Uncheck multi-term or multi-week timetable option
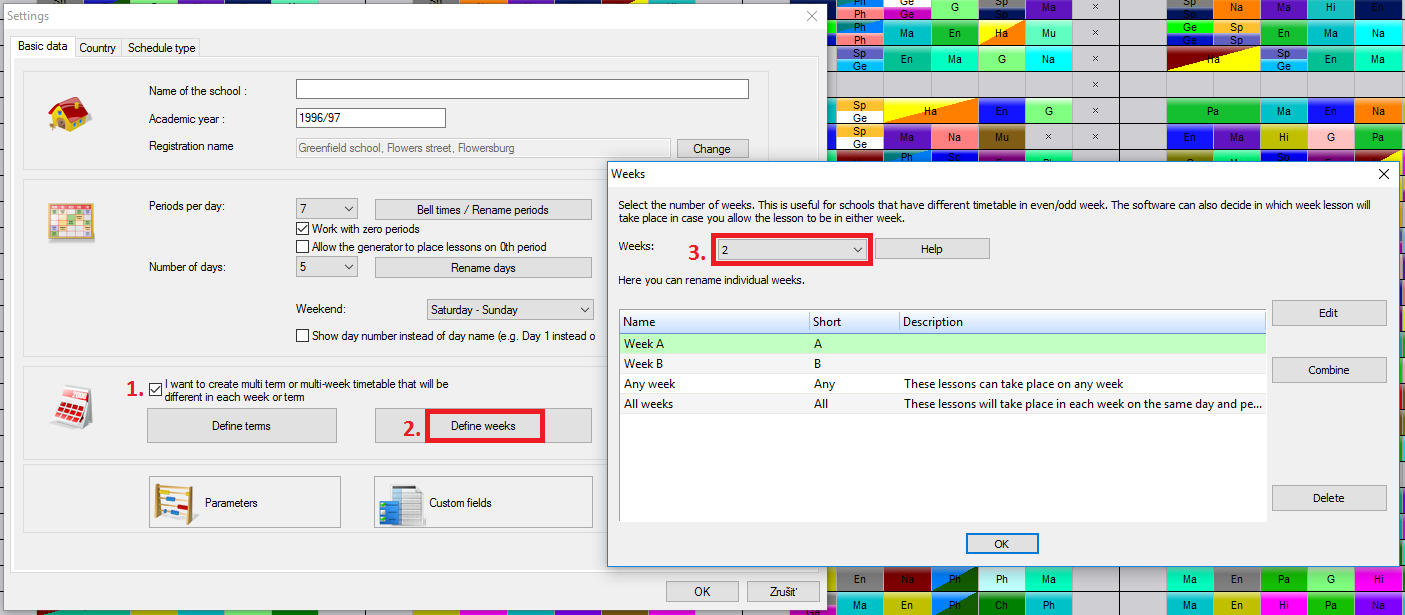This screenshot has height=615, width=1405. (155, 389)
